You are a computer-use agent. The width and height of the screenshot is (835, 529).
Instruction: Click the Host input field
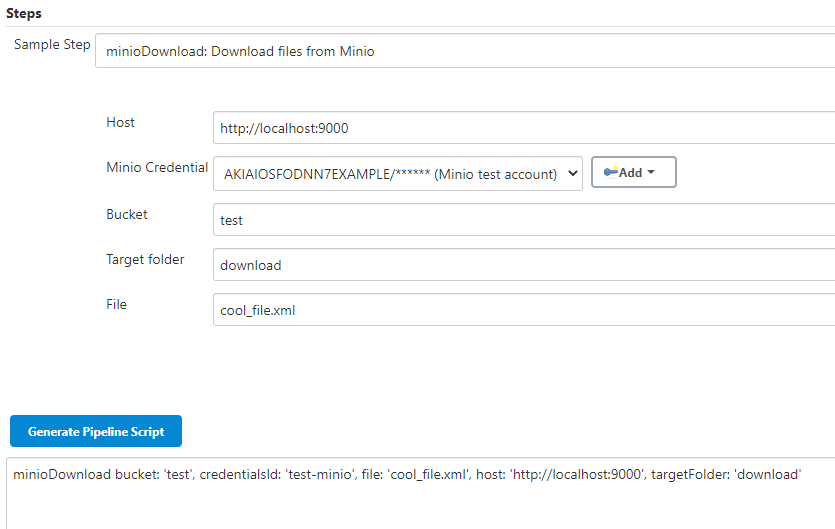coord(524,128)
